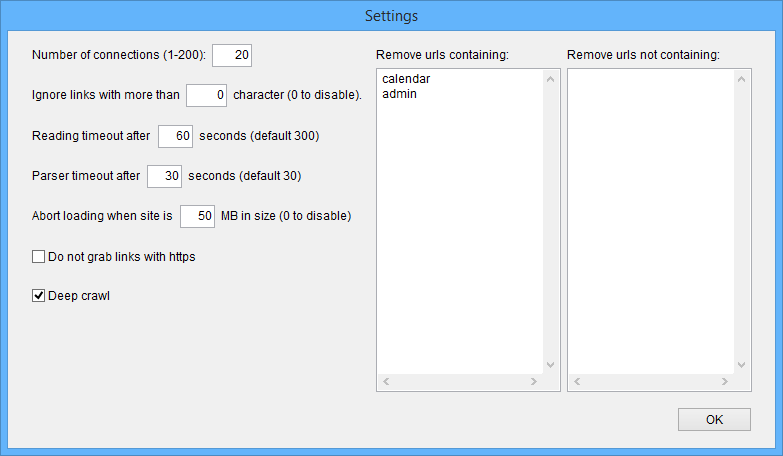Image resolution: width=783 pixels, height=456 pixels.
Task: Click right arrow of Remove urls not containing scrollbar
Action: [x=725, y=382]
